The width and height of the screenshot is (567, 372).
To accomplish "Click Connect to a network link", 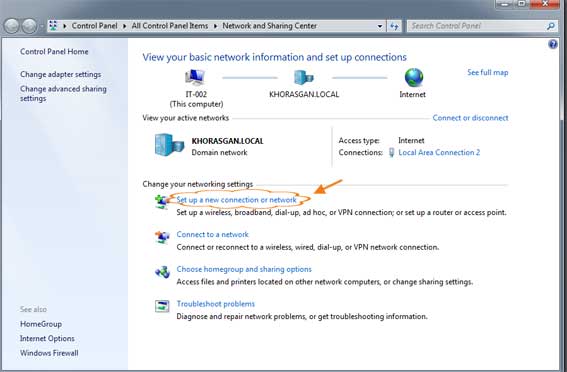I will pyautogui.click(x=212, y=234).
